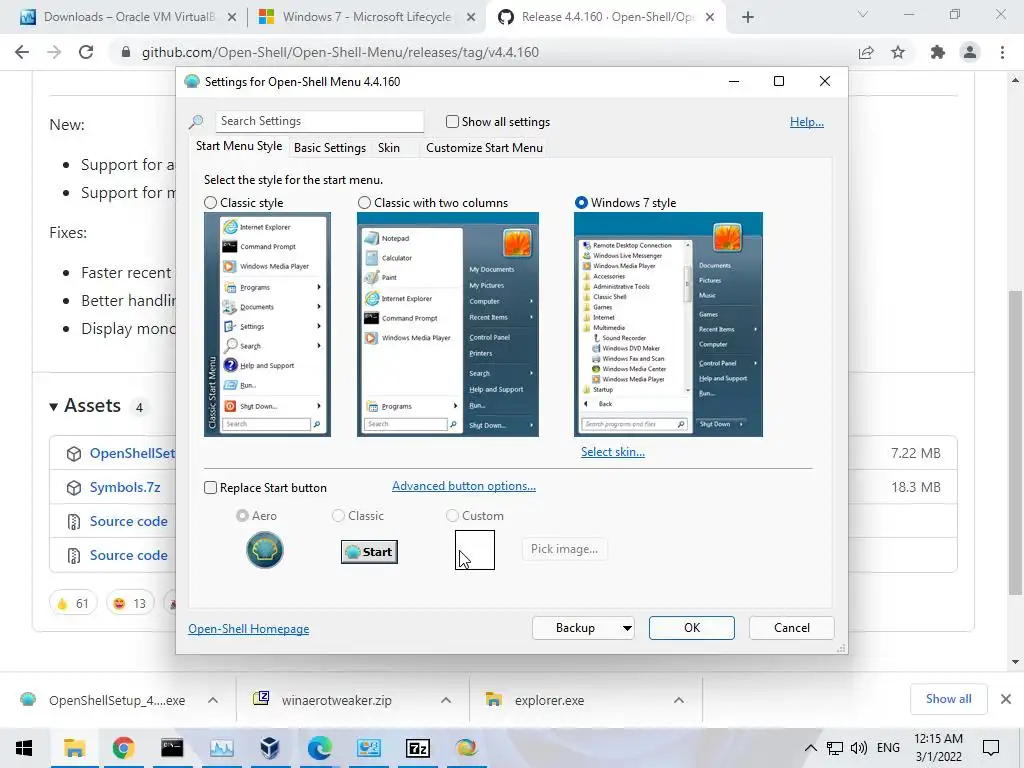Click the two-column style preview thumbnail
This screenshot has width=1024, height=768.
click(x=447, y=325)
